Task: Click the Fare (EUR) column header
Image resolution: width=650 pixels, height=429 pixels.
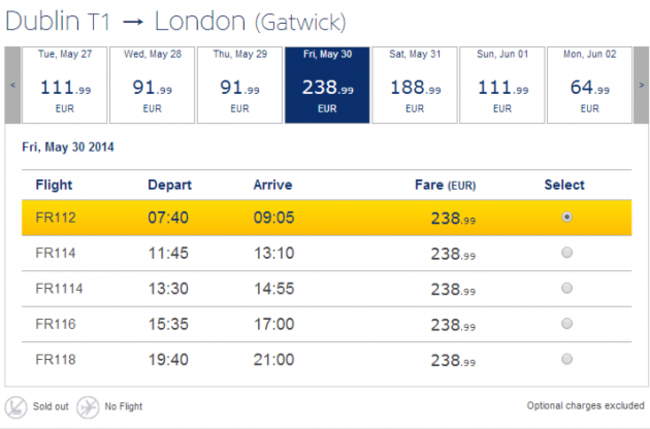Action: pyautogui.click(x=446, y=185)
